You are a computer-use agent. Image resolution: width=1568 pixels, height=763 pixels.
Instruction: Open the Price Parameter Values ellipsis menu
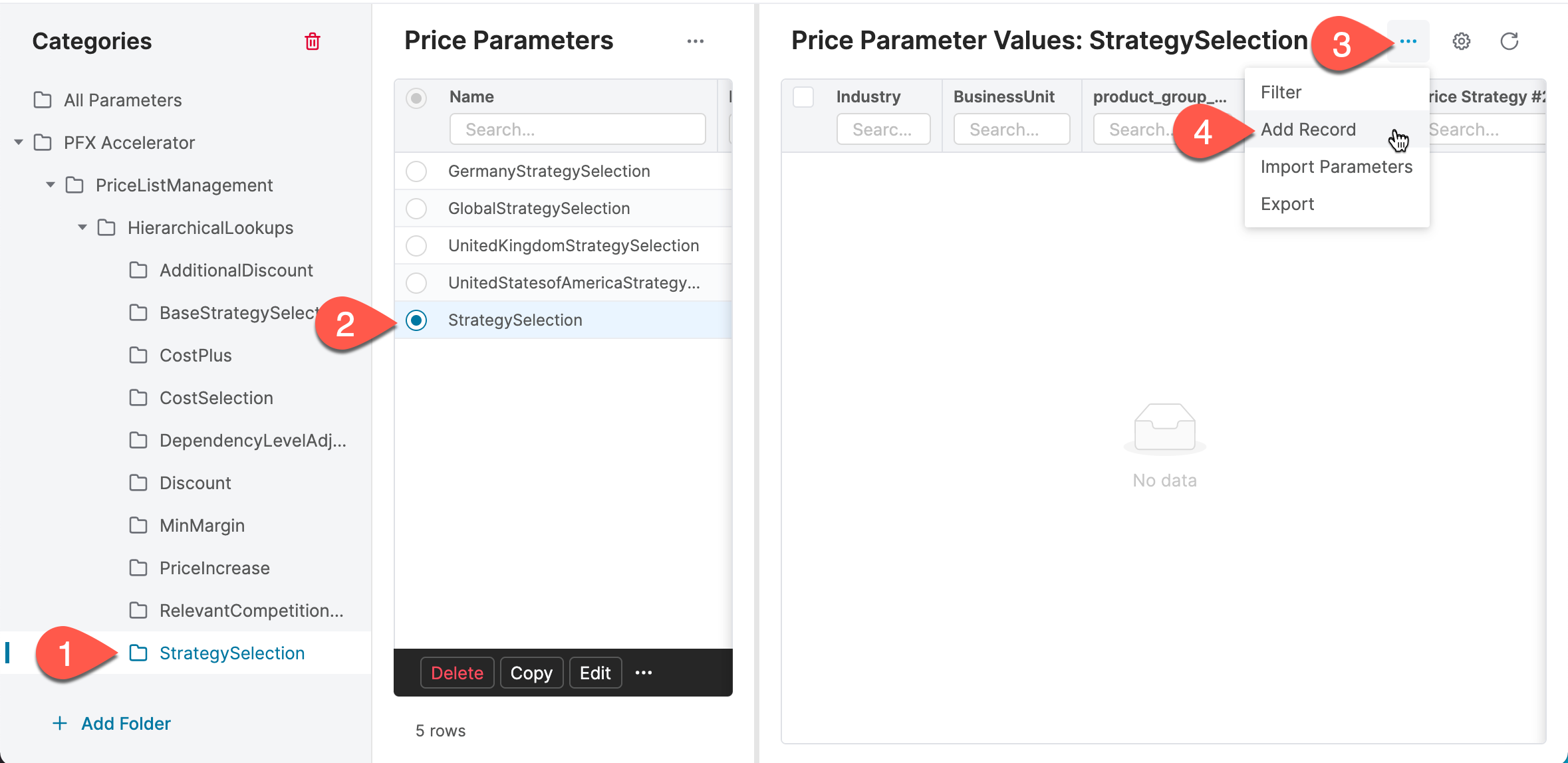click(x=1408, y=42)
